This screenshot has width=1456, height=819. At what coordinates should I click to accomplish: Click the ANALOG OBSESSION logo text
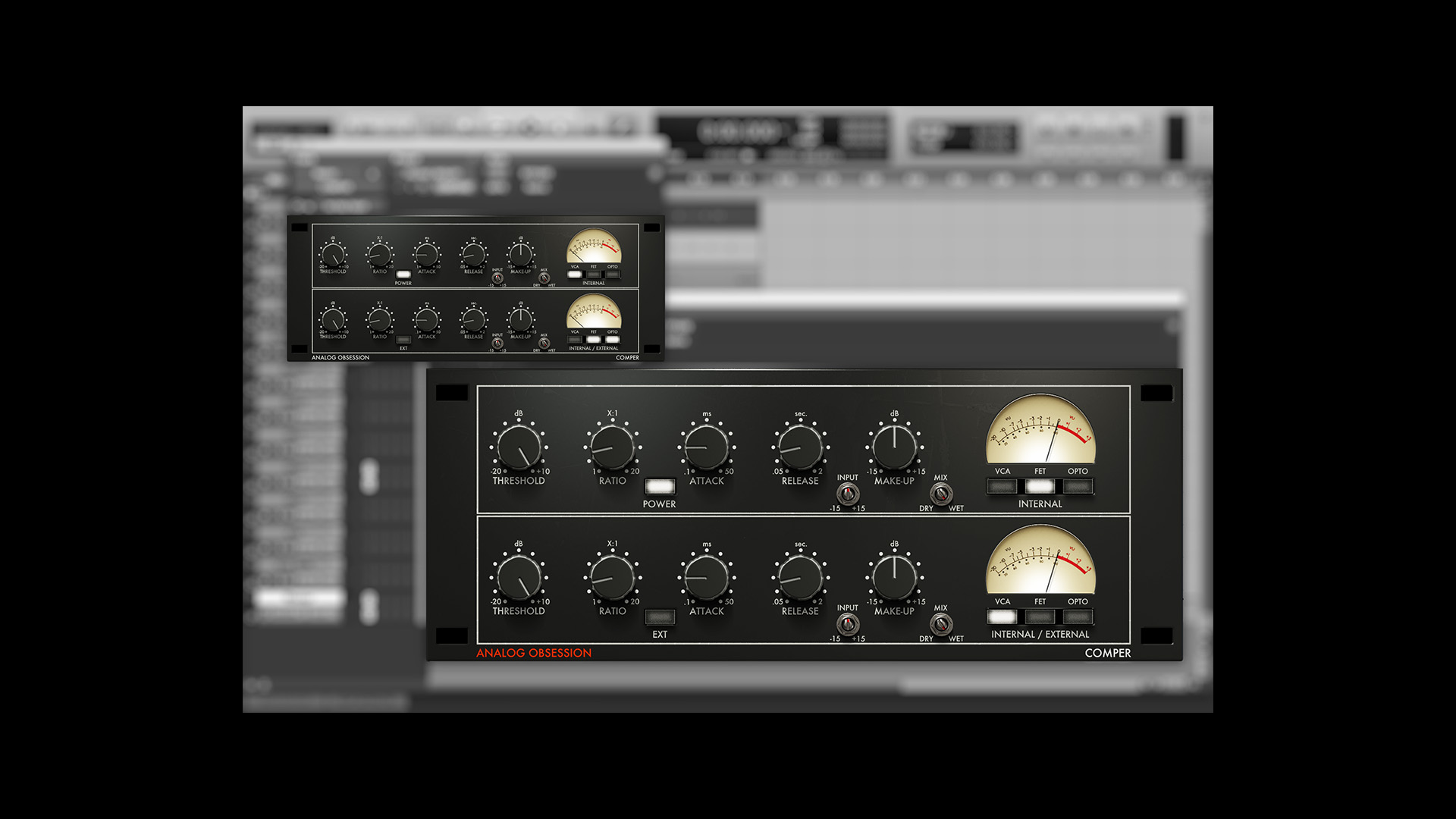coord(533,652)
